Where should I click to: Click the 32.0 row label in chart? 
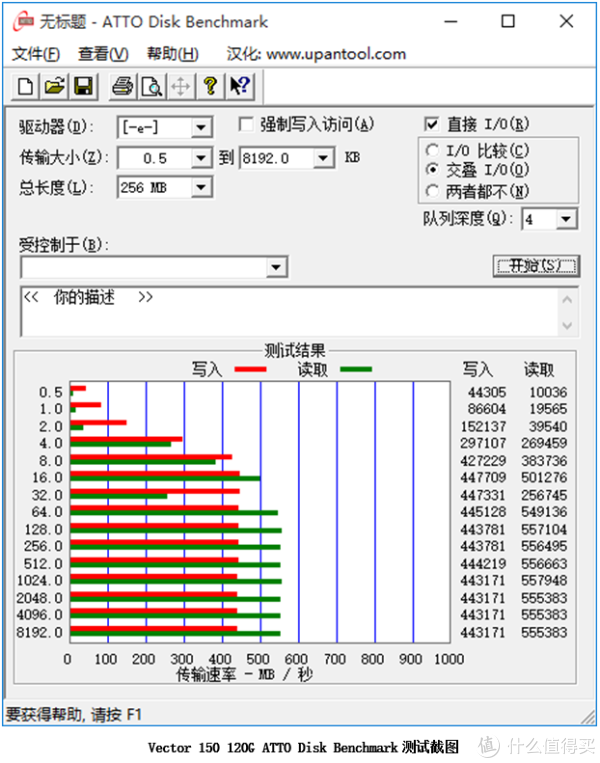pos(47,495)
